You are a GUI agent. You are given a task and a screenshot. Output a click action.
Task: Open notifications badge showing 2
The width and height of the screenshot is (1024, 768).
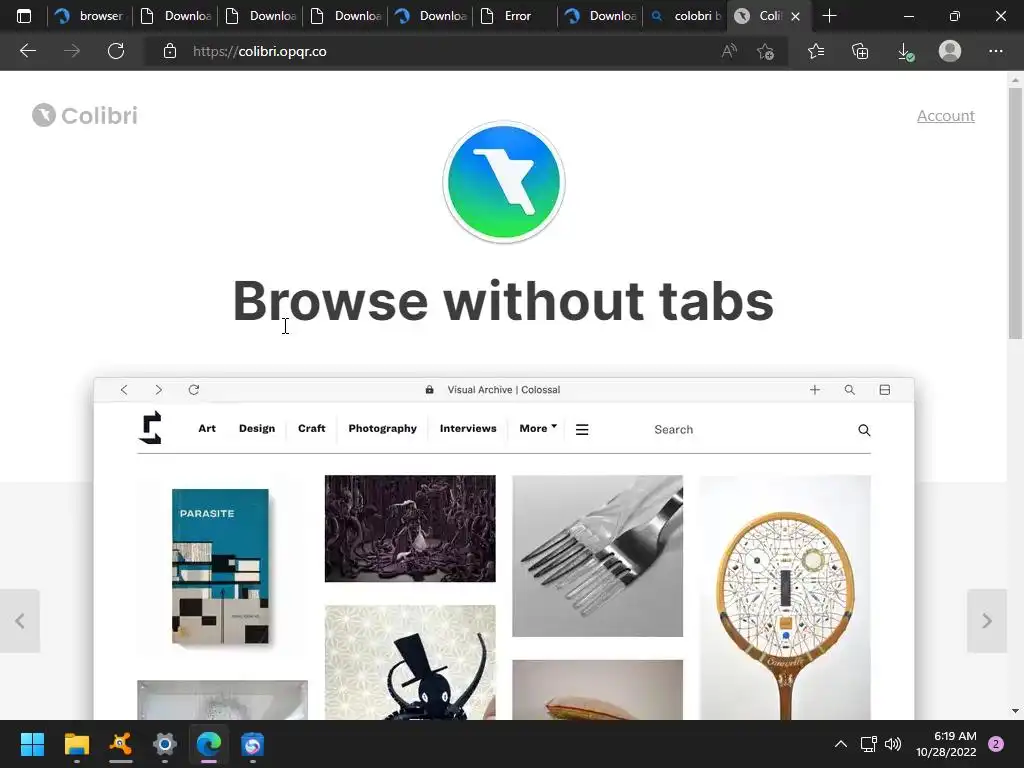996,744
